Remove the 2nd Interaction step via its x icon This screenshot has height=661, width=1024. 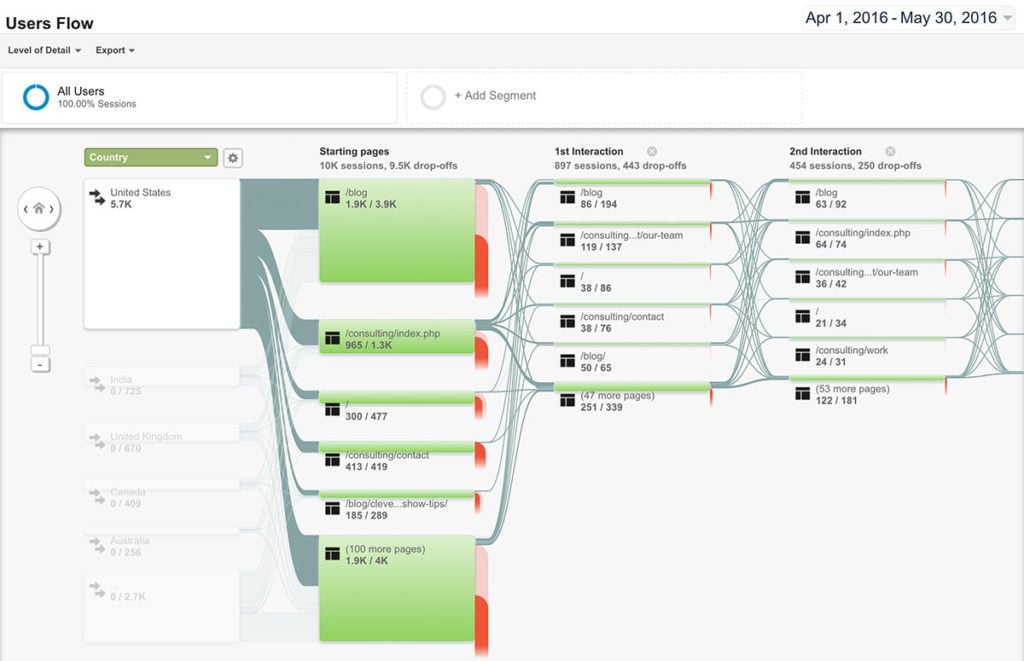[889, 151]
